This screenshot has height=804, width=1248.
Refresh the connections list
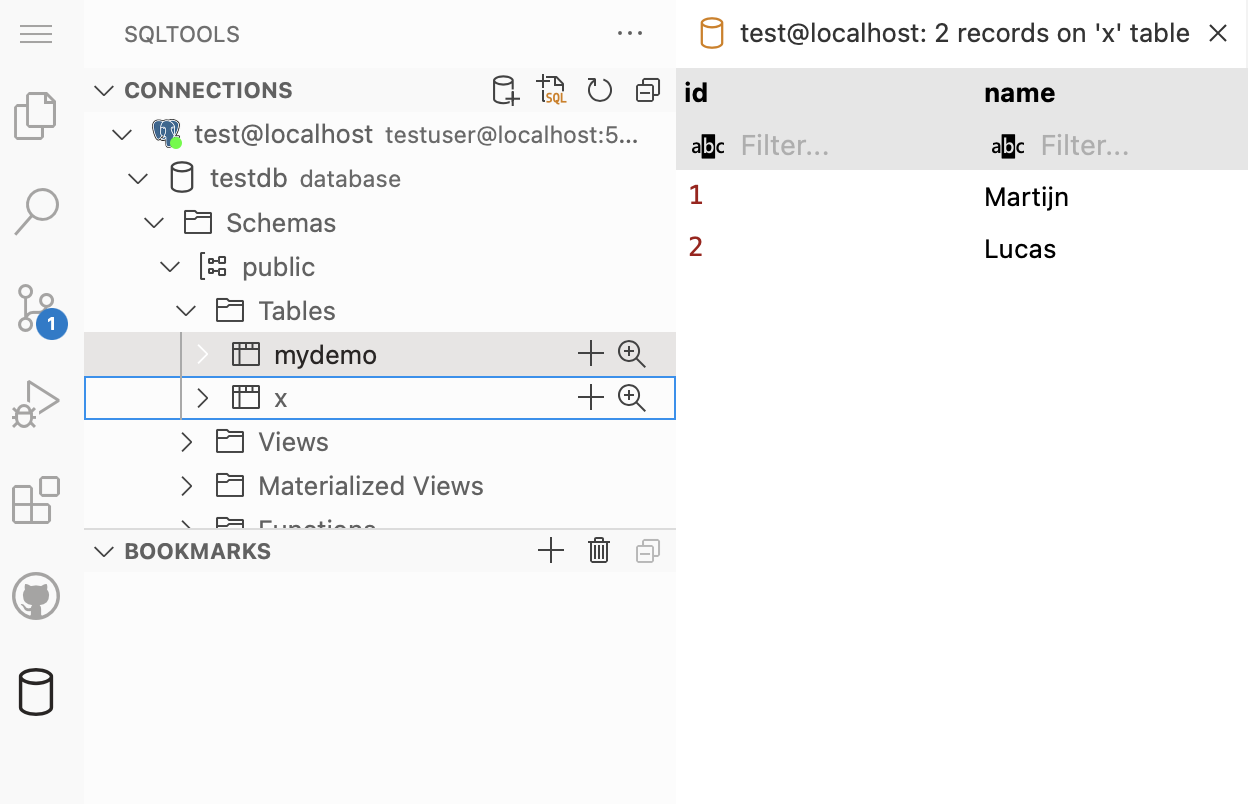point(599,91)
